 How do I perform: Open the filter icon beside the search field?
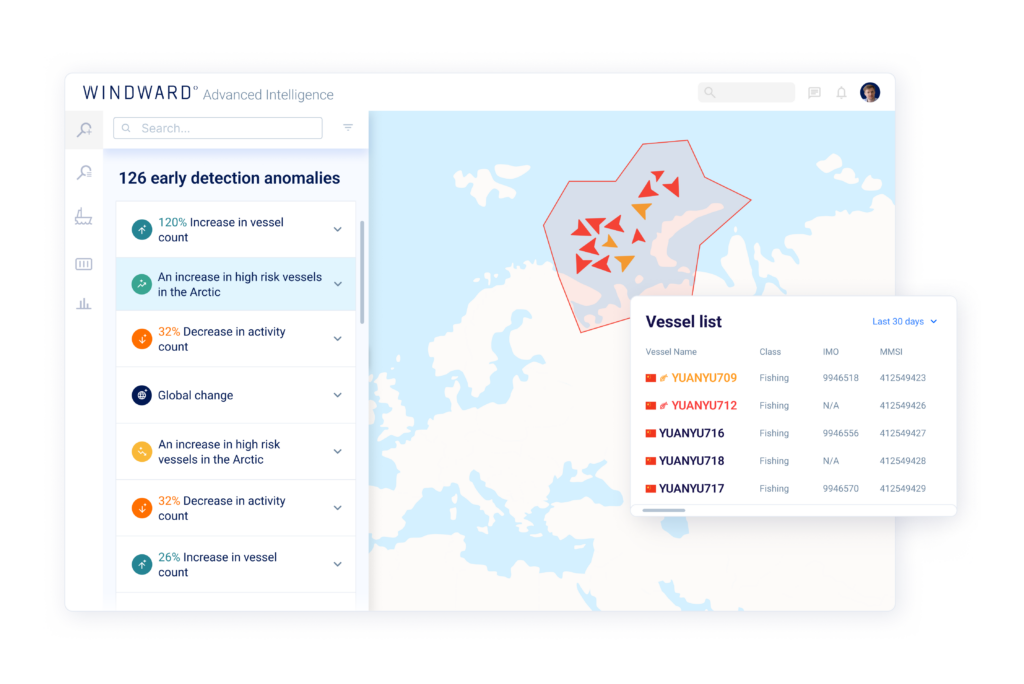(347, 128)
